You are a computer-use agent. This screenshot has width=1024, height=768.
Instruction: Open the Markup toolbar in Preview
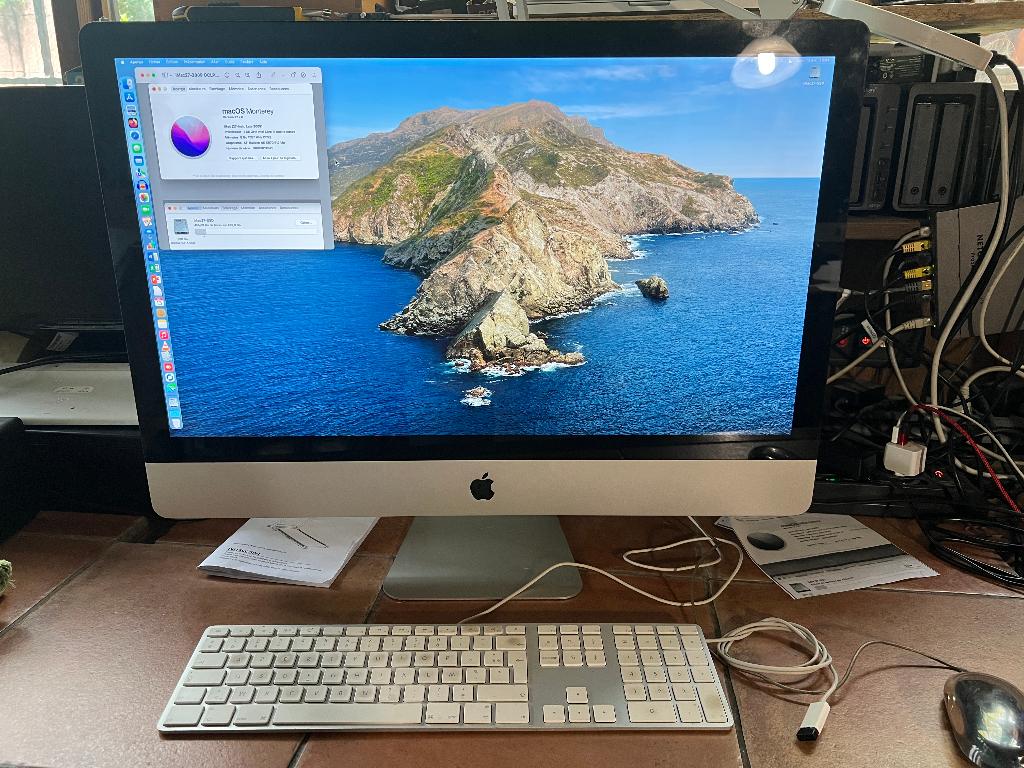273,74
